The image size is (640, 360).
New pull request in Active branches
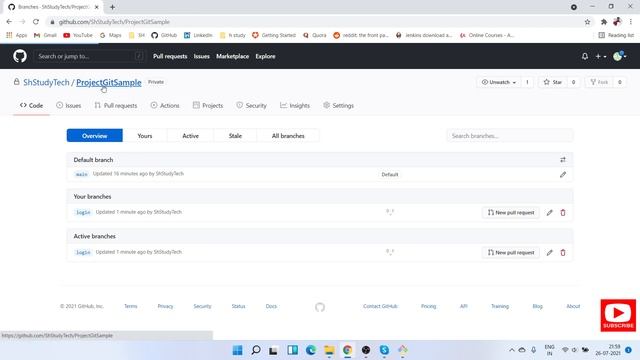pyautogui.click(x=511, y=252)
